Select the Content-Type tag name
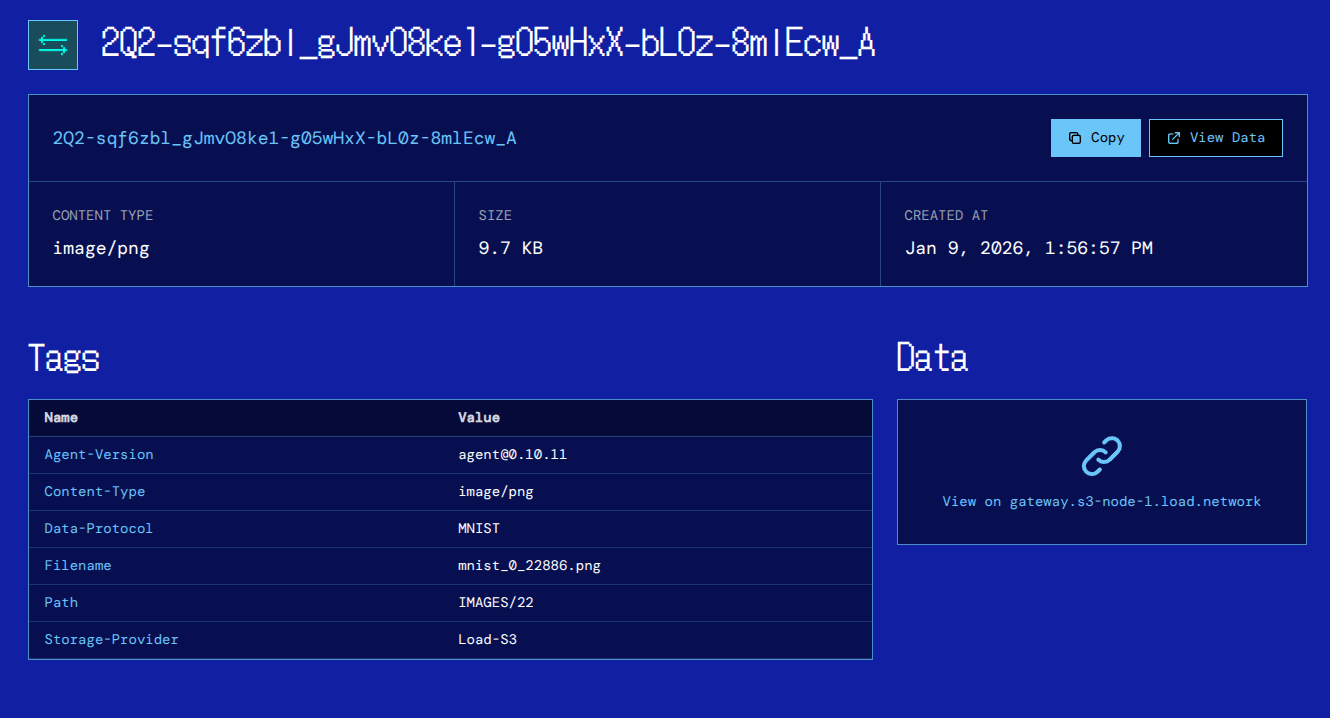The width and height of the screenshot is (1330, 718). point(95,491)
